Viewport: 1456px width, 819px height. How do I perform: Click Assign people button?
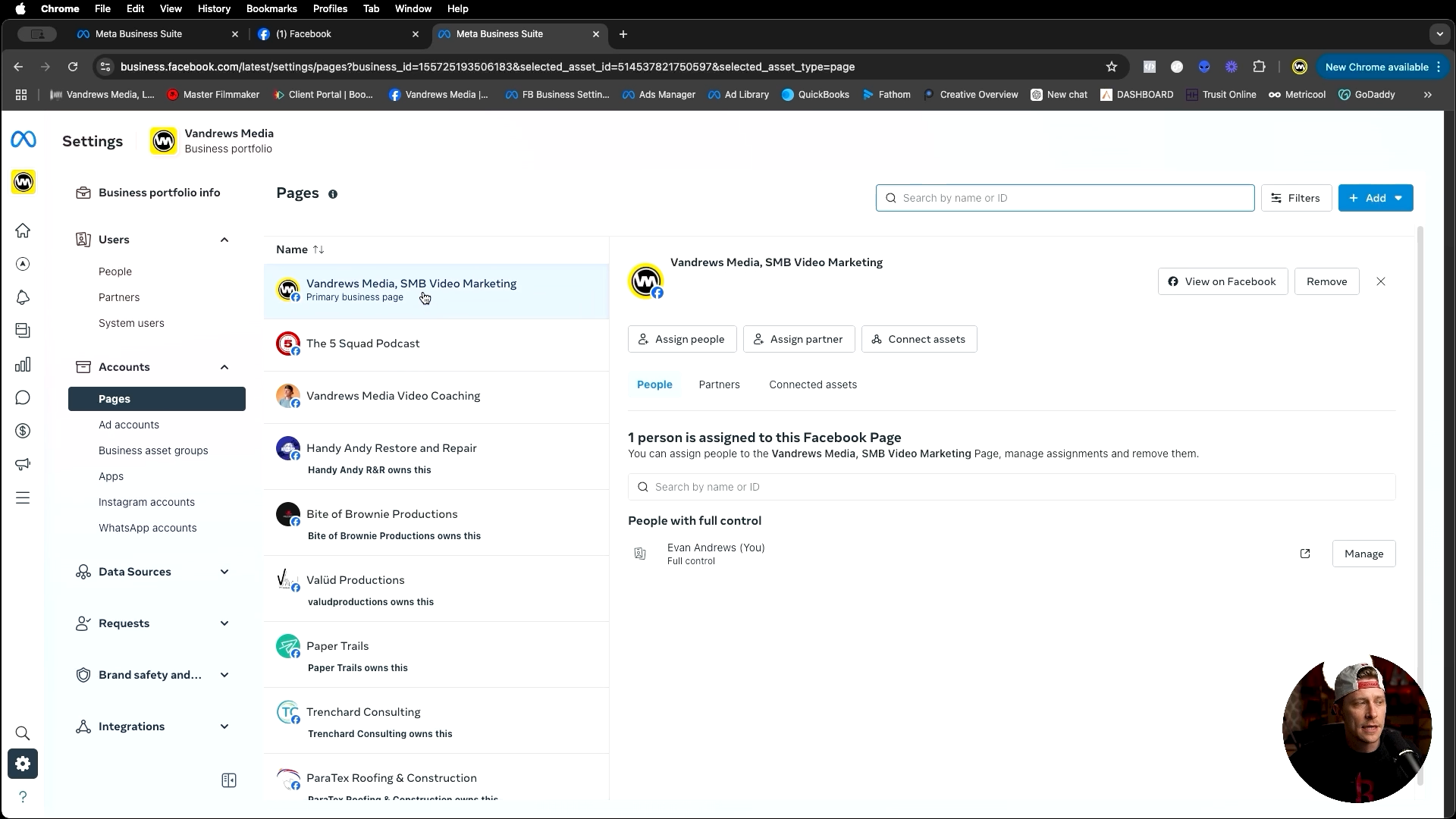click(682, 339)
